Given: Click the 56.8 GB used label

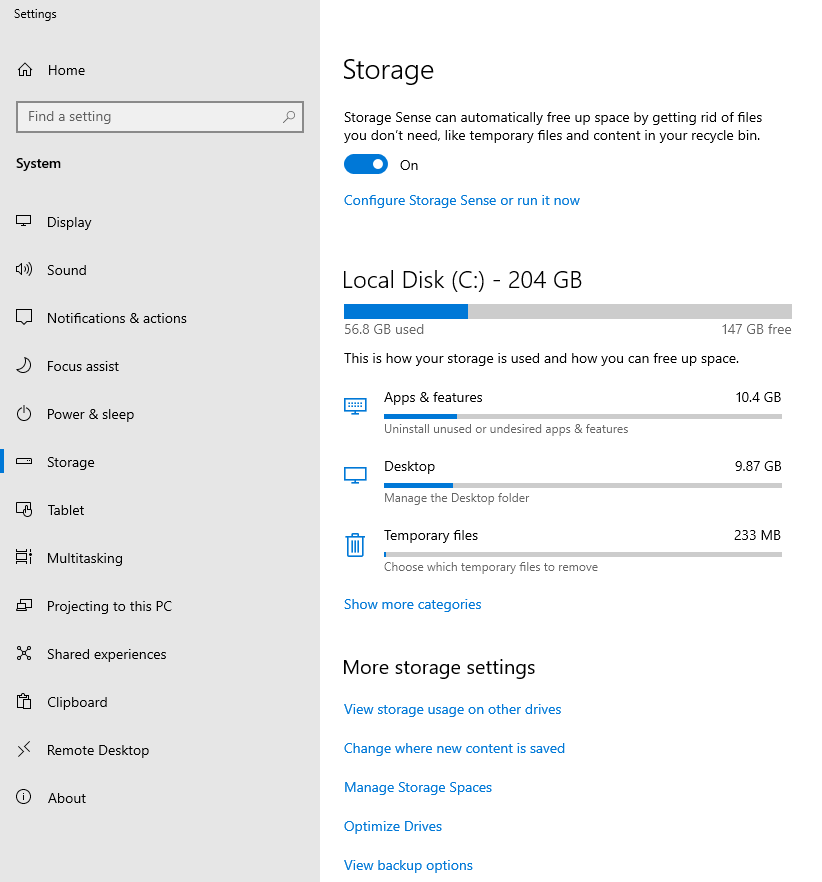Looking at the screenshot, I should [384, 329].
